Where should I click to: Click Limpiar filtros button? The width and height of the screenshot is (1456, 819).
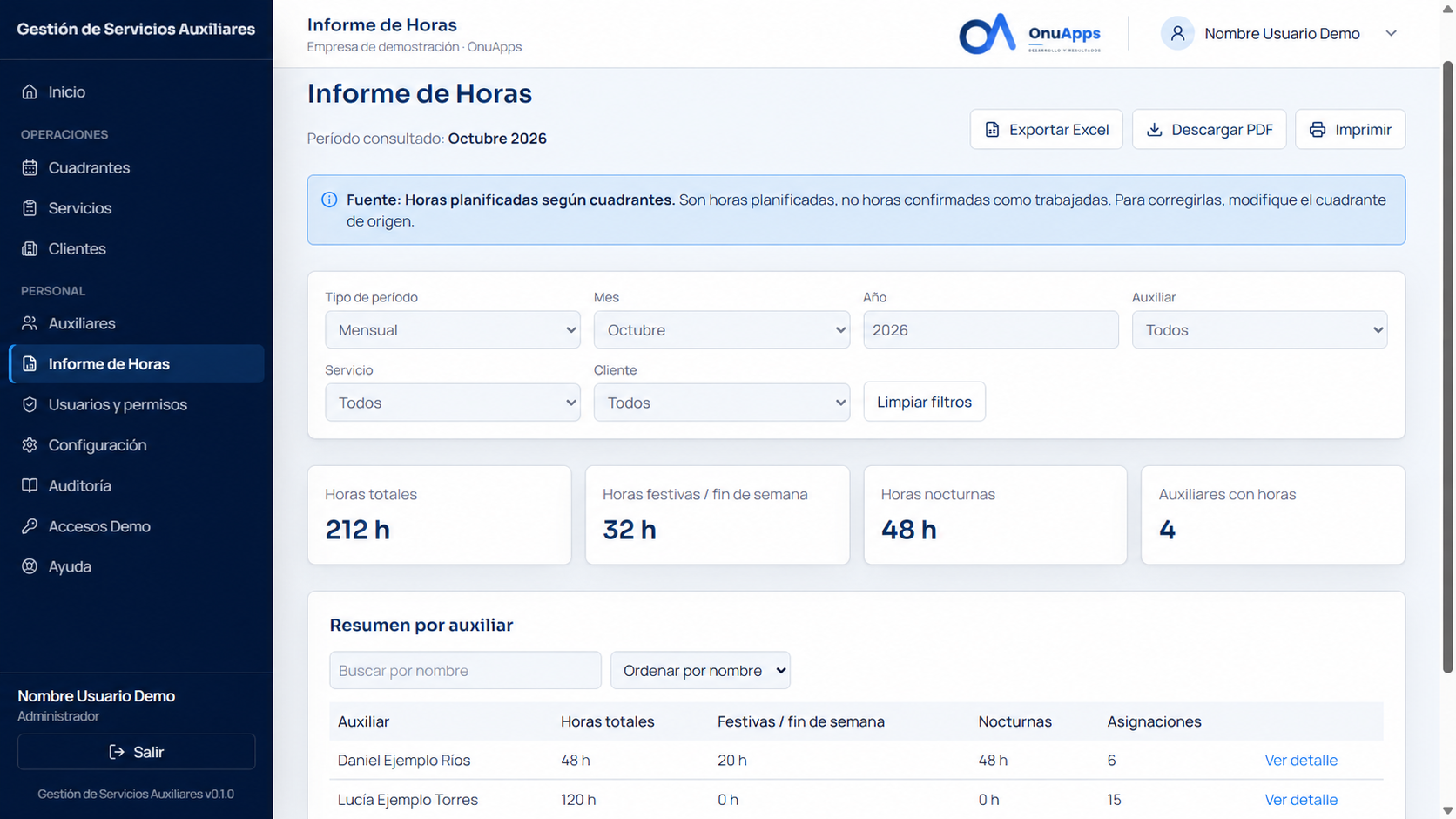924,402
